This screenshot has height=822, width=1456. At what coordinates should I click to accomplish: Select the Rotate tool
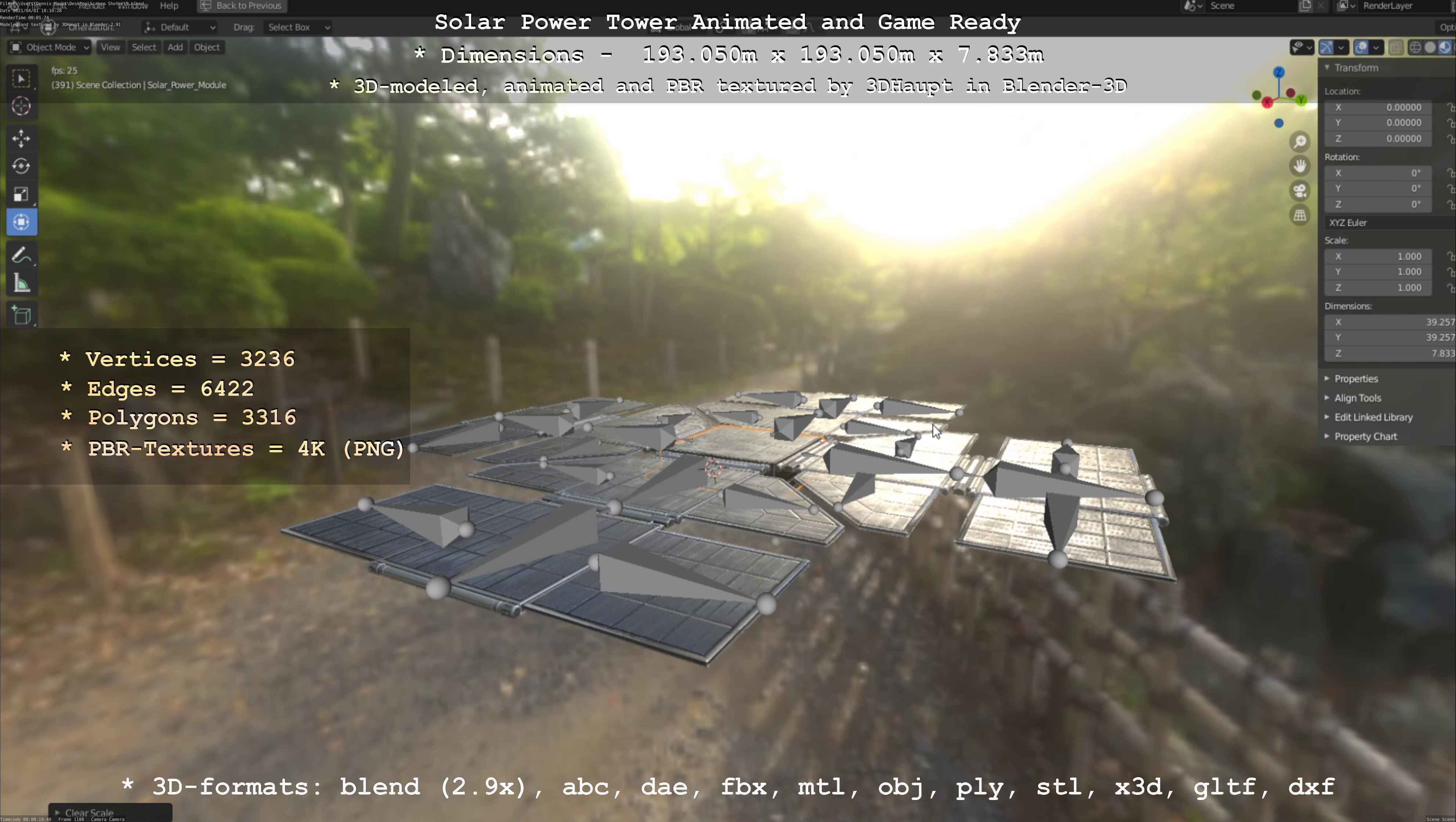click(21, 166)
